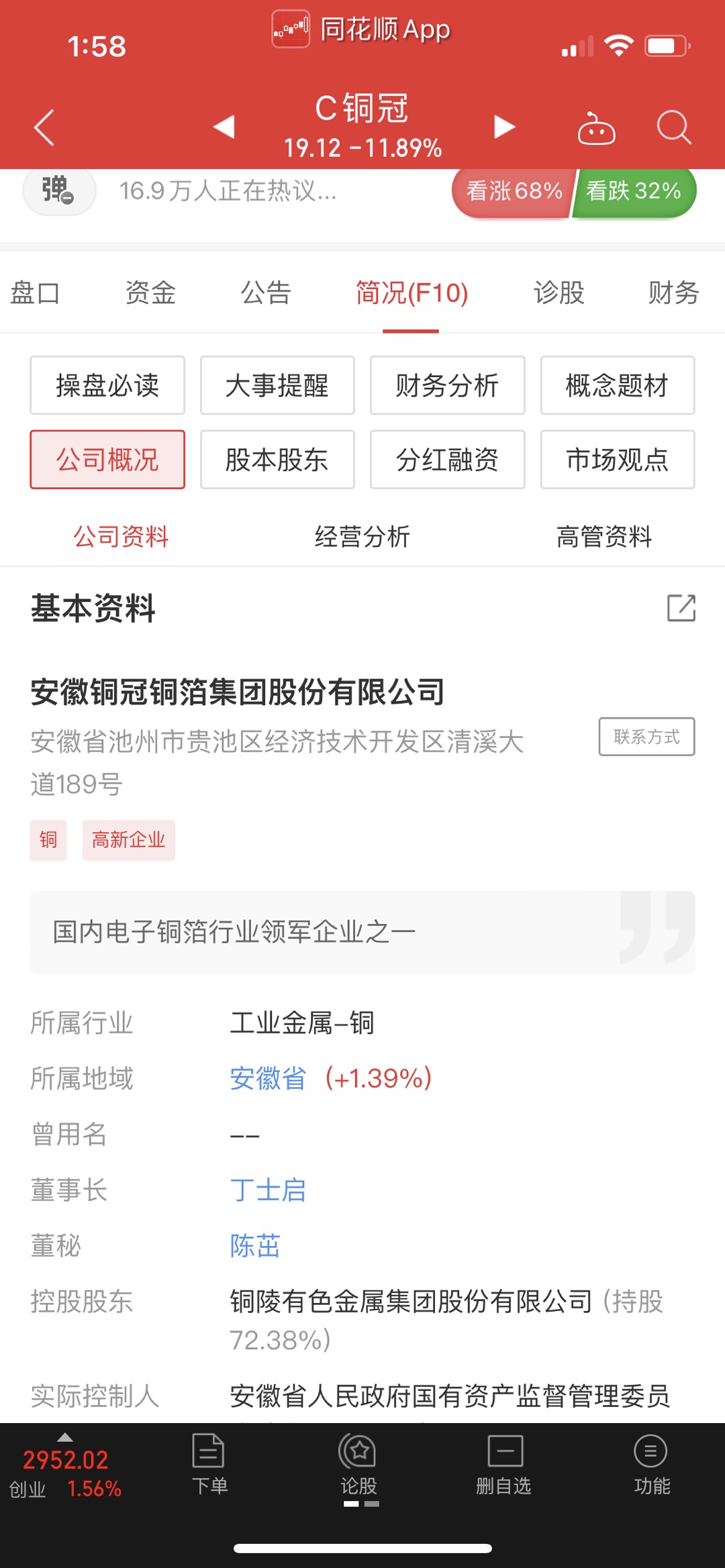The width and height of the screenshot is (725, 1568).
Task: Open share icon beside 基本资料
Action: click(x=681, y=608)
